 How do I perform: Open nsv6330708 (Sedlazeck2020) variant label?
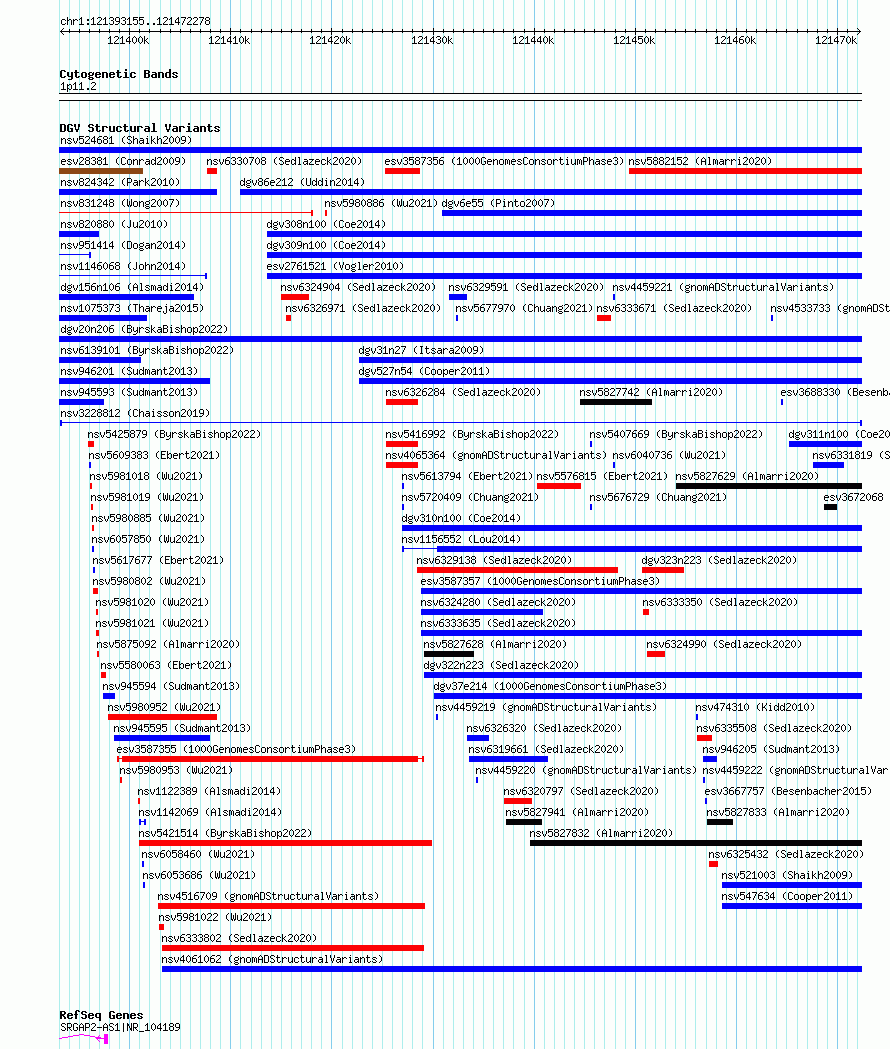(284, 161)
